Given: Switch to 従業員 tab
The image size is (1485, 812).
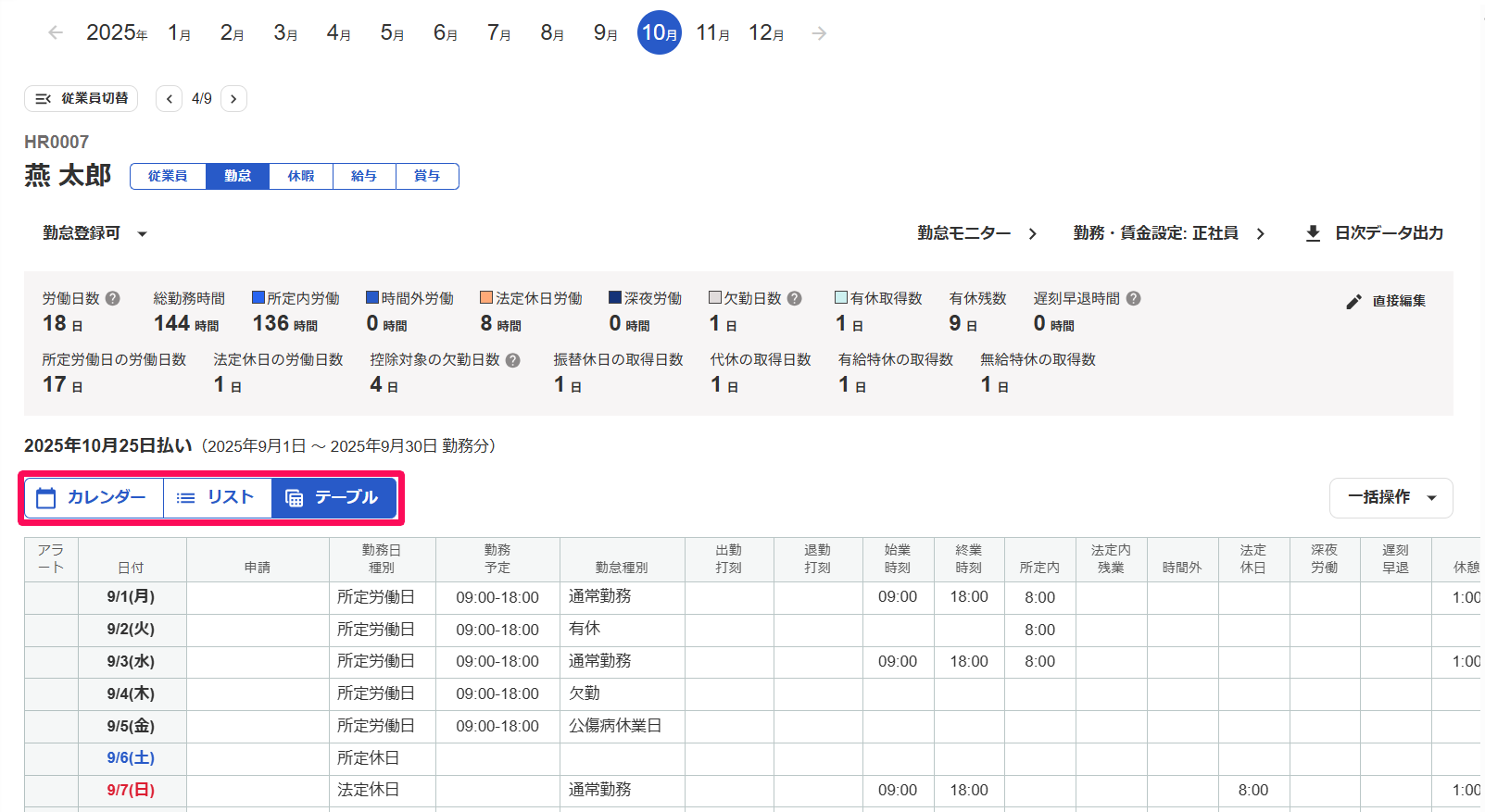Looking at the screenshot, I should click(168, 176).
